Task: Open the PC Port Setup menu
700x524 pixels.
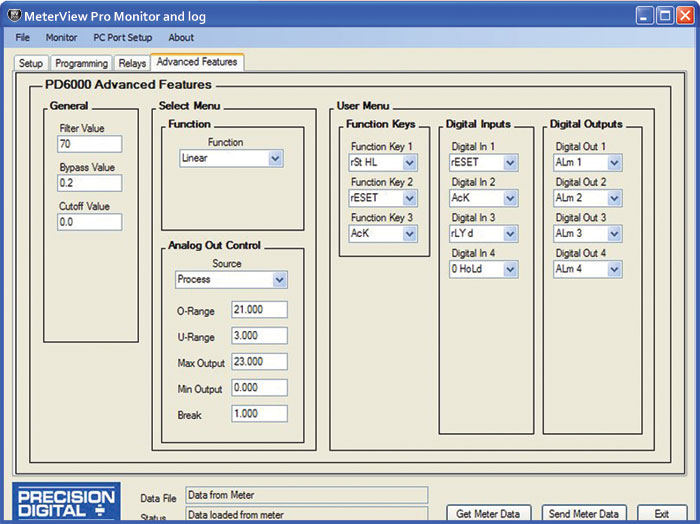Action: click(x=123, y=37)
